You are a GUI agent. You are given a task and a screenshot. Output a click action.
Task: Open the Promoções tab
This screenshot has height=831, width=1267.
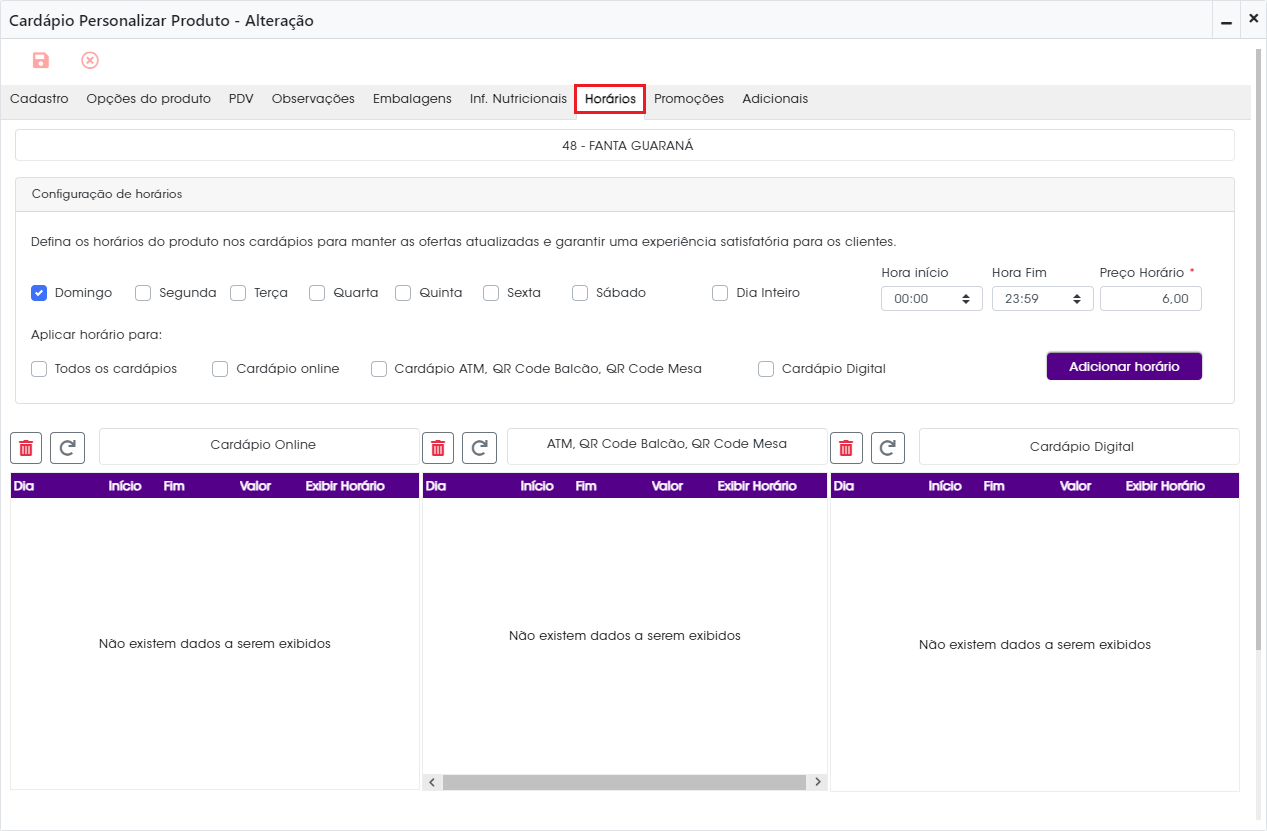pyautogui.click(x=689, y=99)
